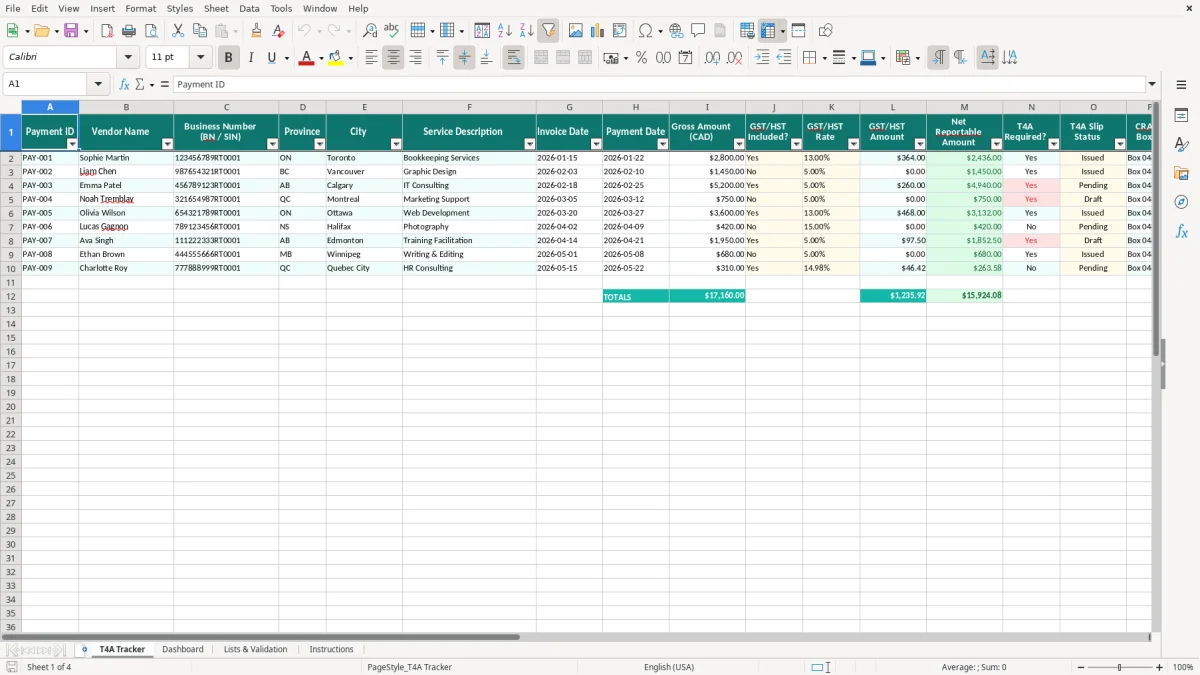Click the Clear Direct Formatting icon
Image resolution: width=1200 pixels, height=675 pixels.
click(278, 31)
